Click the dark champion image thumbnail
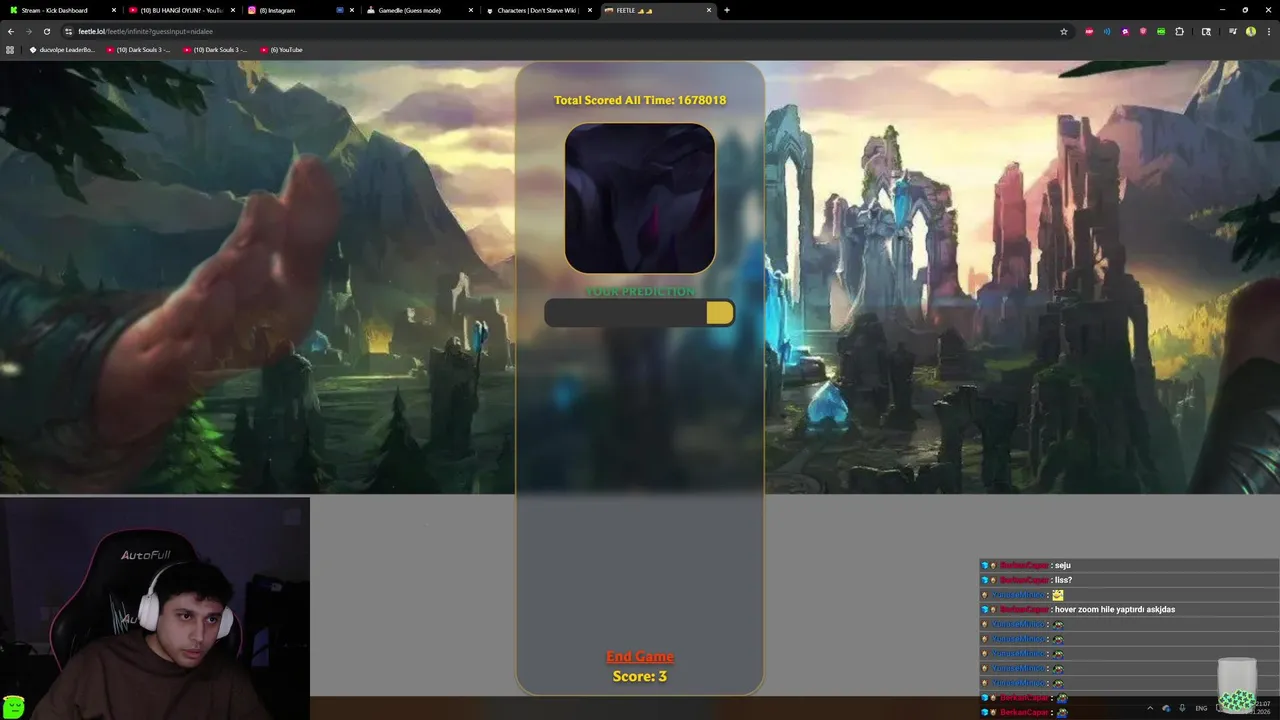This screenshot has height=720, width=1280. pyautogui.click(x=640, y=198)
